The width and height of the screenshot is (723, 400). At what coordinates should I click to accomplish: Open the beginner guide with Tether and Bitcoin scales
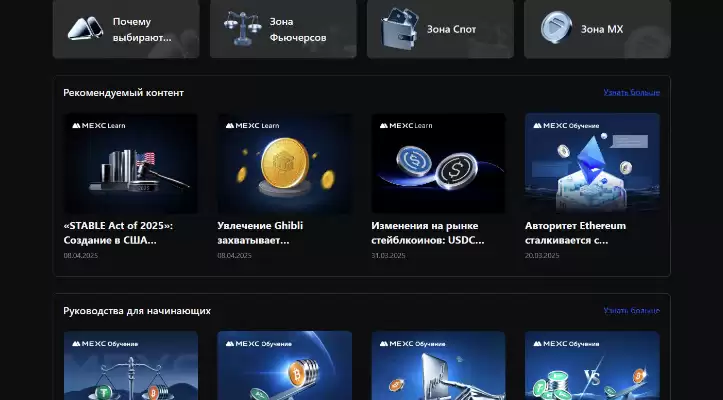tap(130, 365)
